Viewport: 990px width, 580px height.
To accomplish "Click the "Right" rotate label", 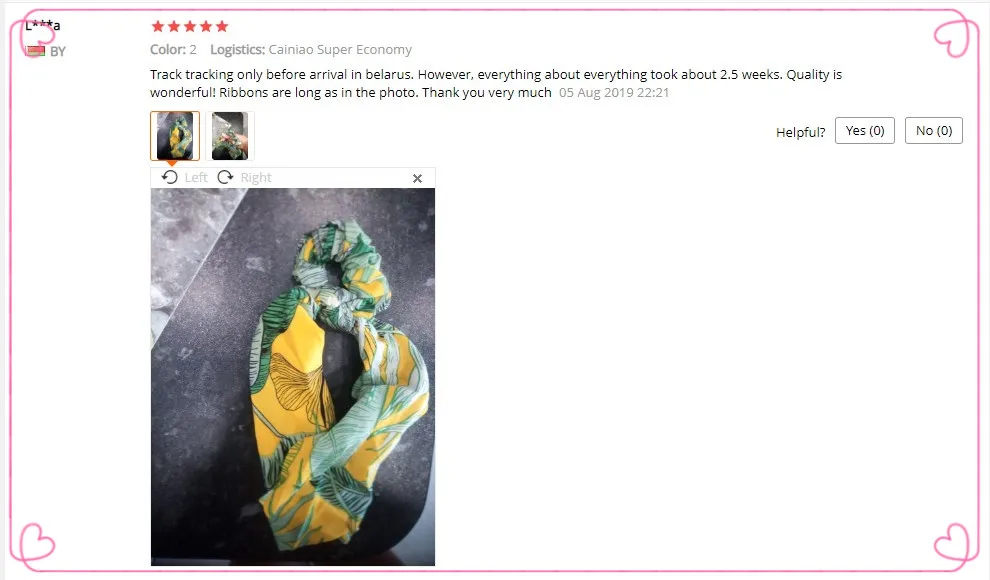I will click(x=256, y=177).
